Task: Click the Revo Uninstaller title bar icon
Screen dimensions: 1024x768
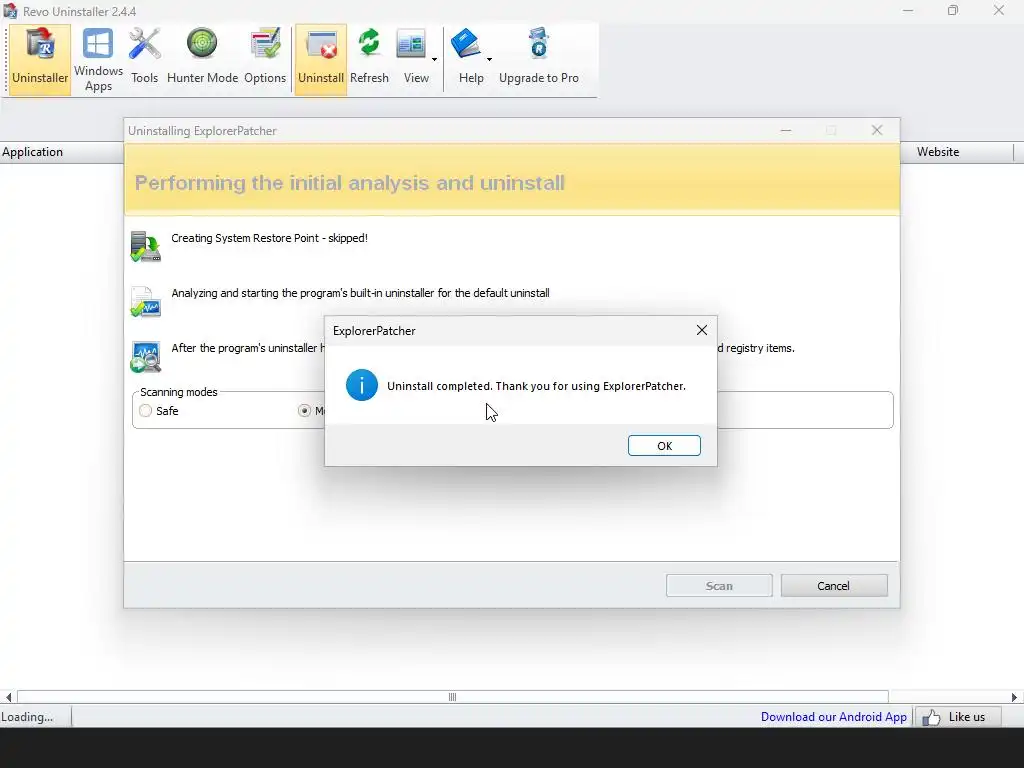Action: coord(10,11)
